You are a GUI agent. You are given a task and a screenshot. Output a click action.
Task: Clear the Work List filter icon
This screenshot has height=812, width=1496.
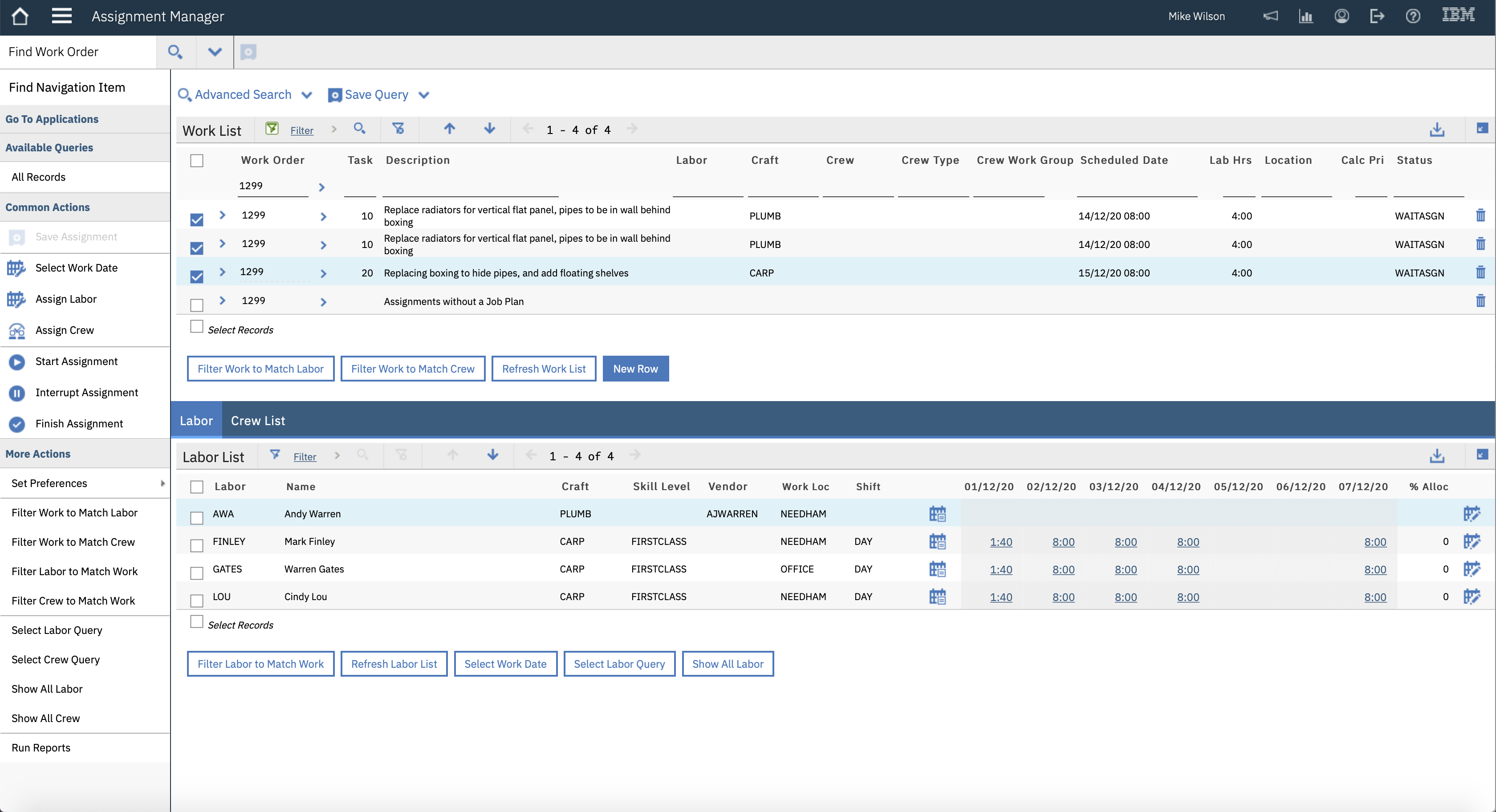tap(398, 129)
